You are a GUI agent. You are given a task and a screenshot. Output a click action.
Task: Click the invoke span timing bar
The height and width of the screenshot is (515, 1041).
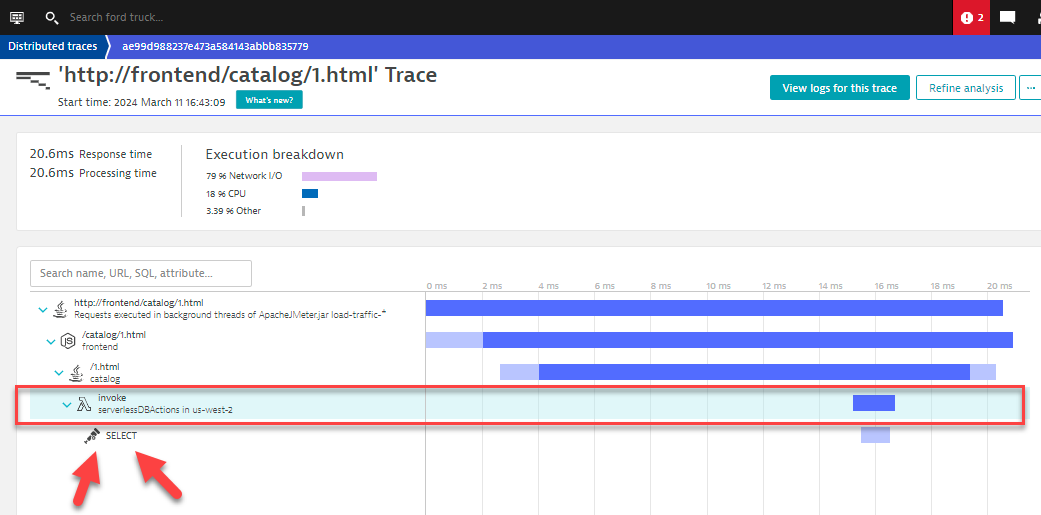[x=873, y=403]
